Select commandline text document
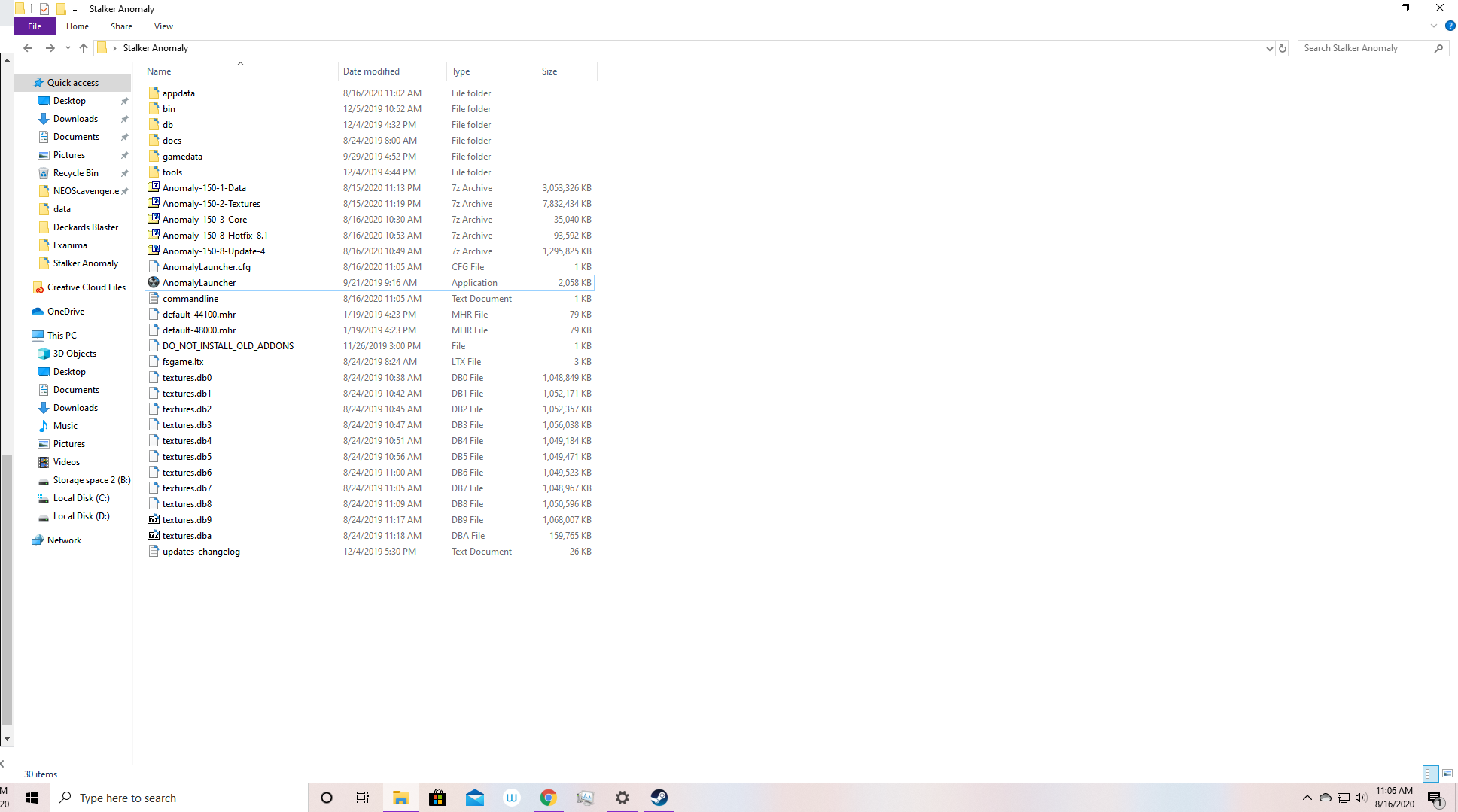The width and height of the screenshot is (1458, 812). pyautogui.click(x=190, y=299)
